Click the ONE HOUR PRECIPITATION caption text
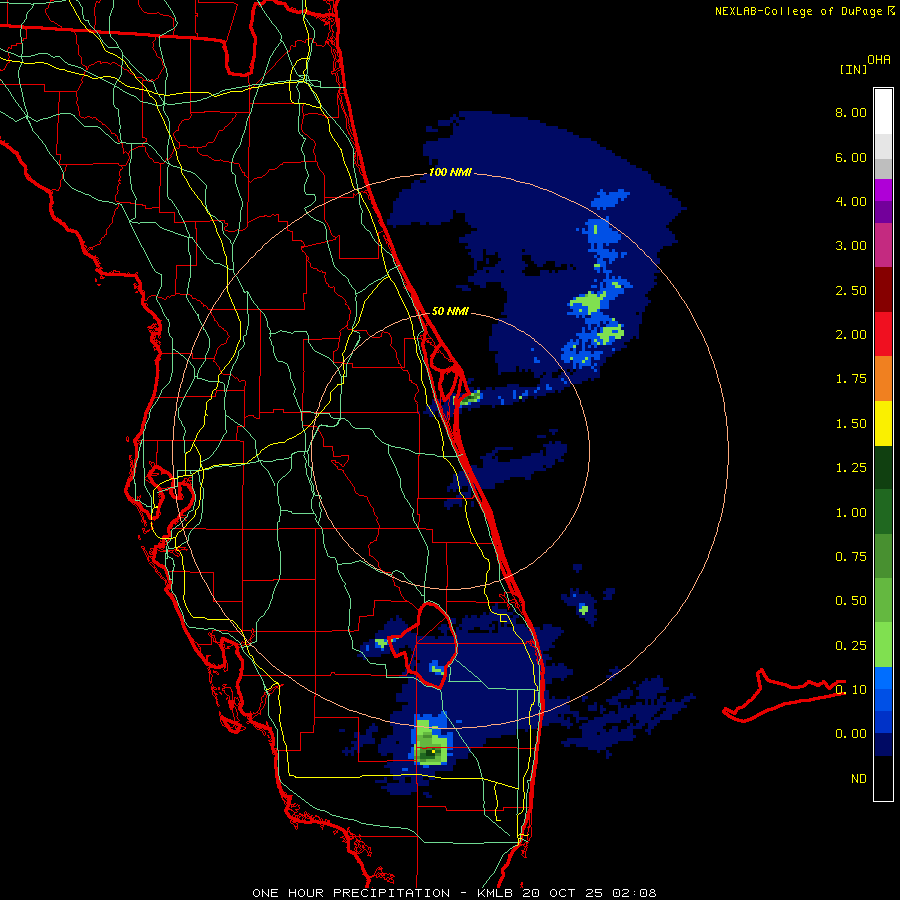The width and height of the screenshot is (900, 900). [351, 893]
